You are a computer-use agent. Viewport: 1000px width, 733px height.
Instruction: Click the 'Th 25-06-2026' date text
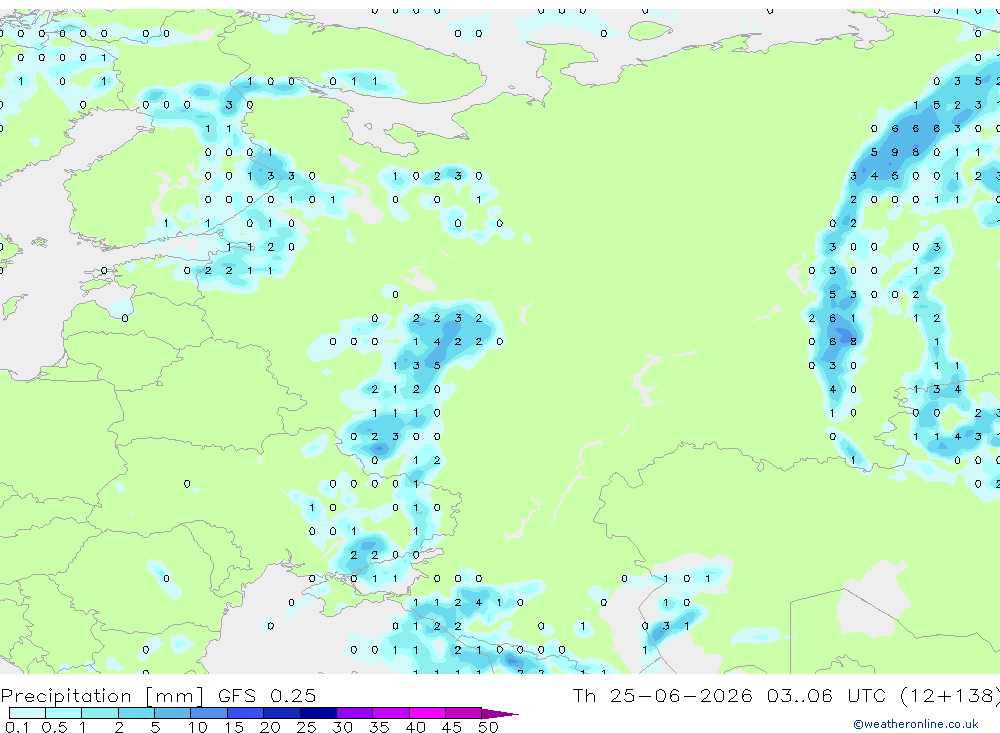click(x=662, y=695)
